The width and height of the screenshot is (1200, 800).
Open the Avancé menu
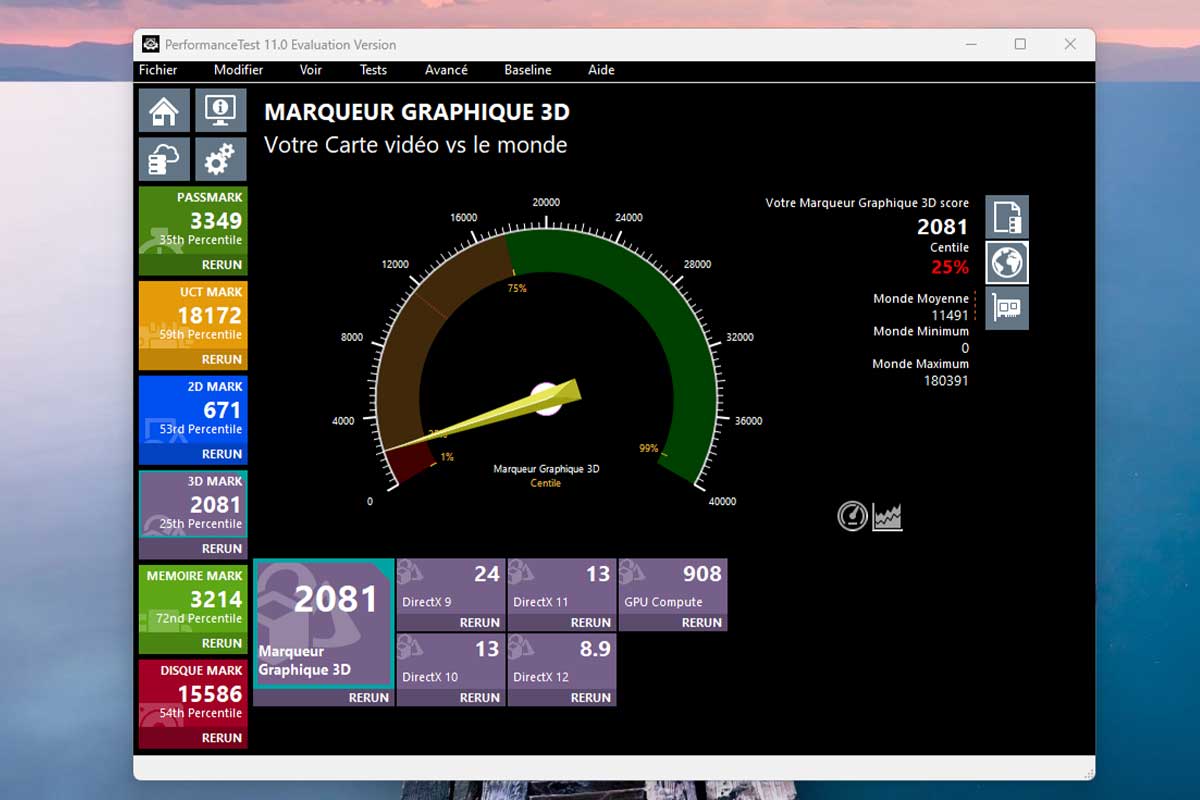click(x=446, y=70)
